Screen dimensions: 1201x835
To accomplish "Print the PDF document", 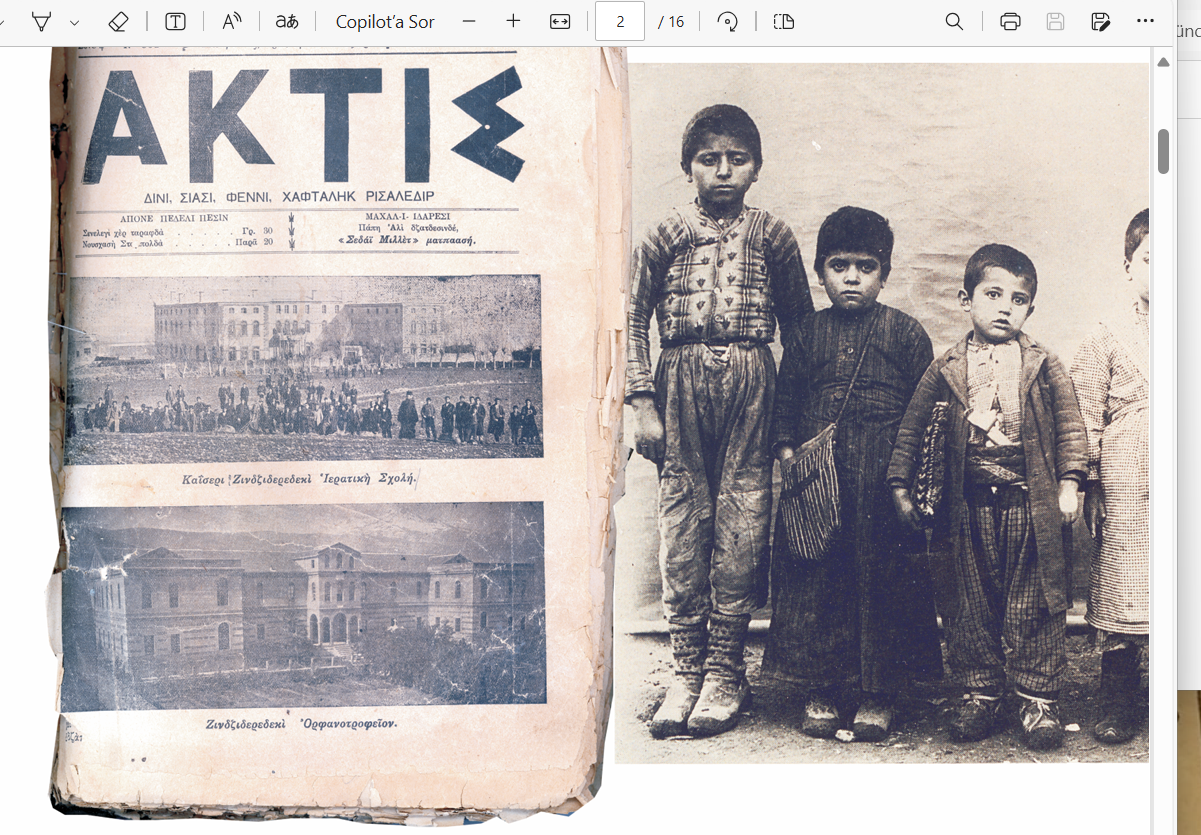I will pyautogui.click(x=1010, y=22).
